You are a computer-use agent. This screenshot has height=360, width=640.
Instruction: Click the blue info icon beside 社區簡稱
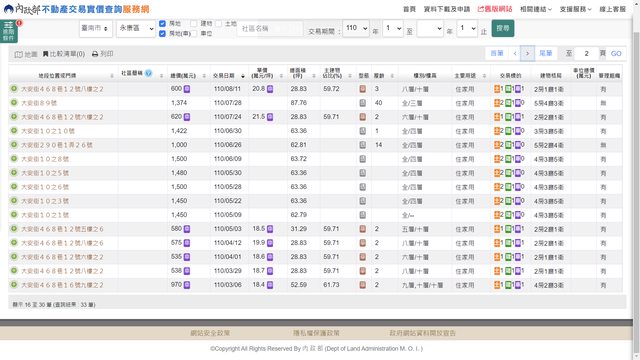pyautogui.click(x=149, y=73)
